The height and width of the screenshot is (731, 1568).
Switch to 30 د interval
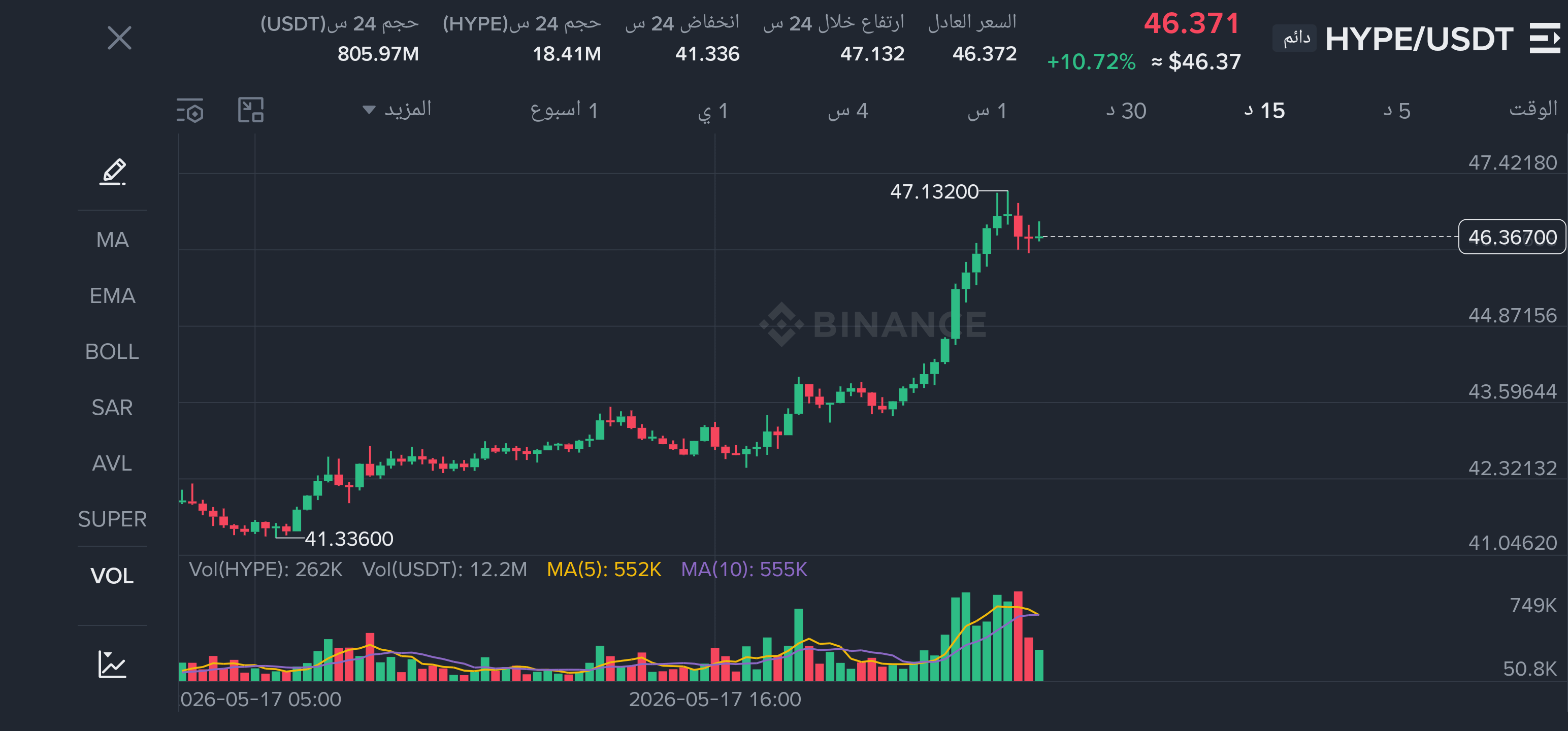coord(1126,111)
